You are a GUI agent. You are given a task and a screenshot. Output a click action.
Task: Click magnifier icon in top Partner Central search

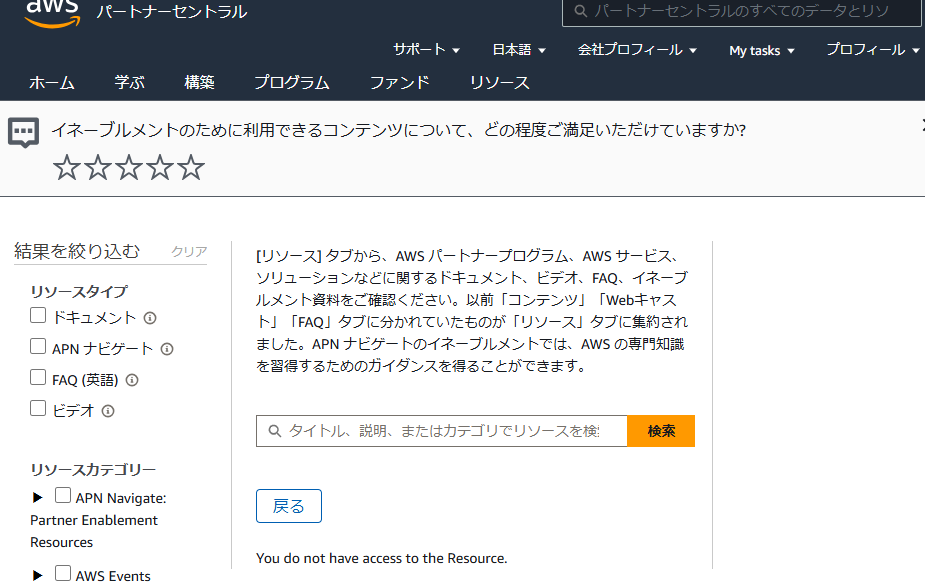580,11
